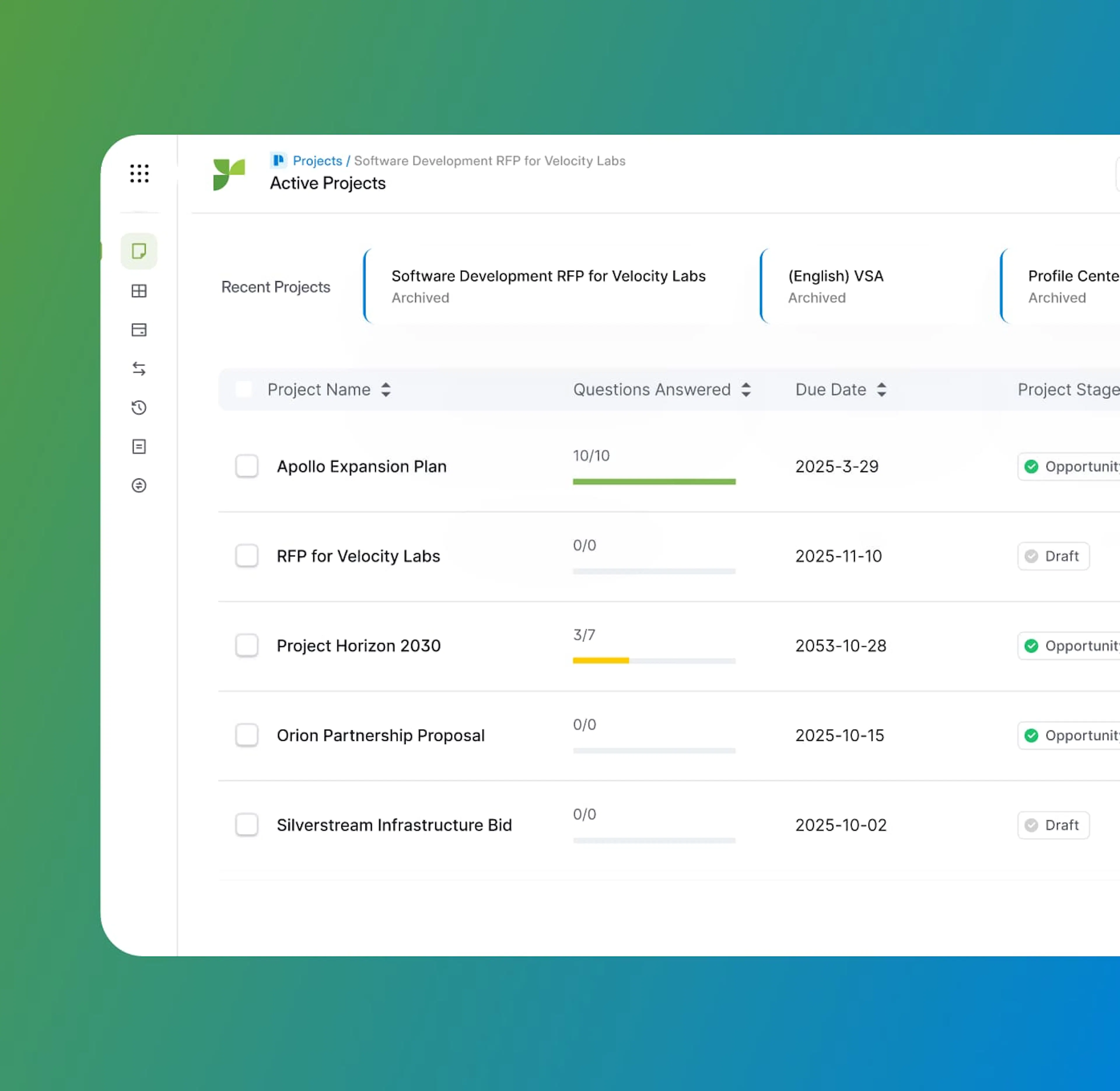
Task: Select the transfer arrows icon in sidebar
Action: tap(139, 368)
